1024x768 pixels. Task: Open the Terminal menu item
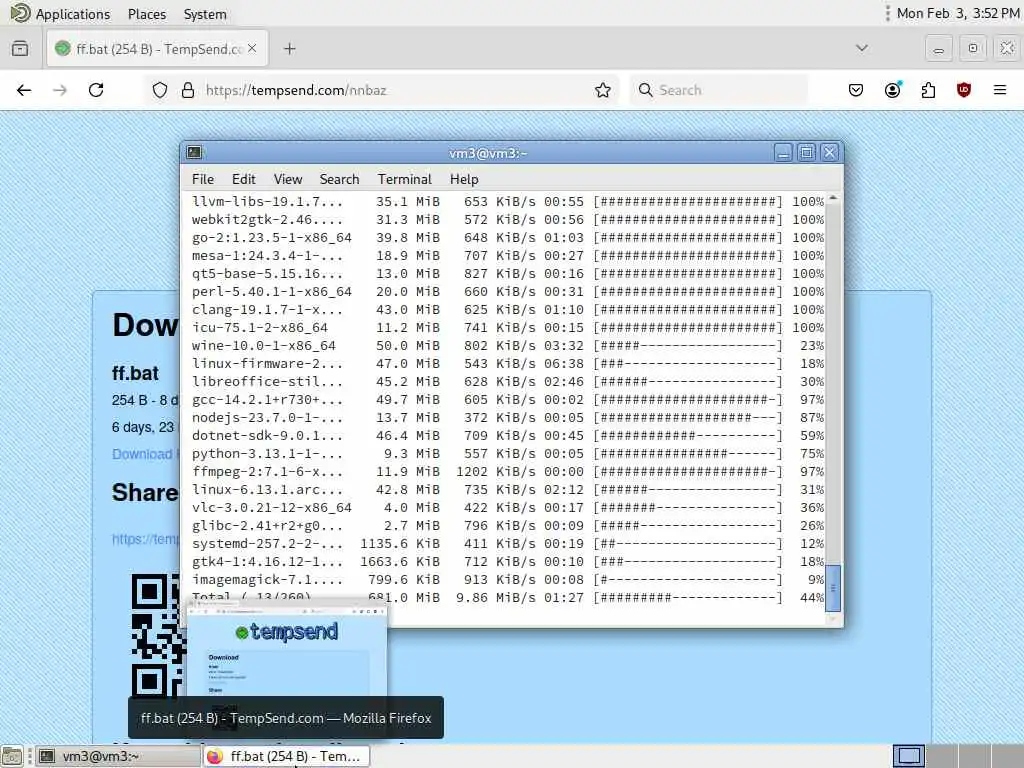pyautogui.click(x=404, y=179)
